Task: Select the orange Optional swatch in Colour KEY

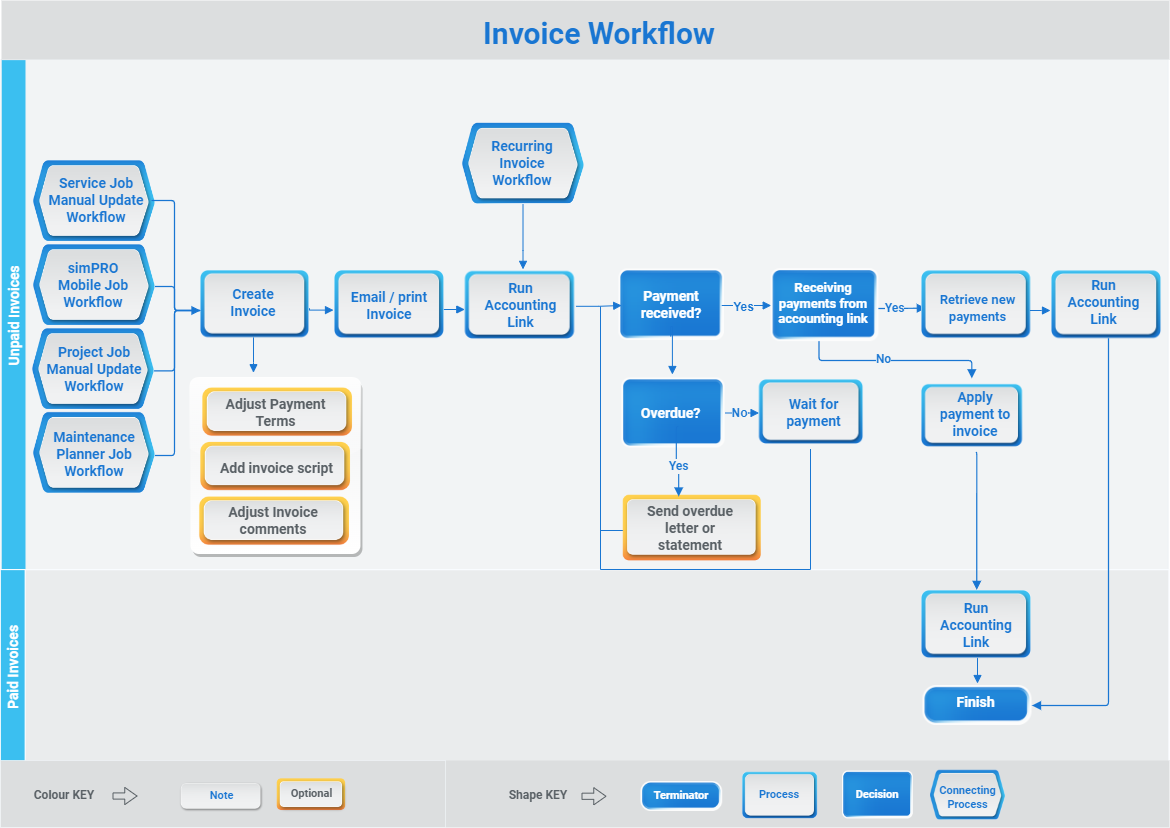Action: click(x=310, y=793)
